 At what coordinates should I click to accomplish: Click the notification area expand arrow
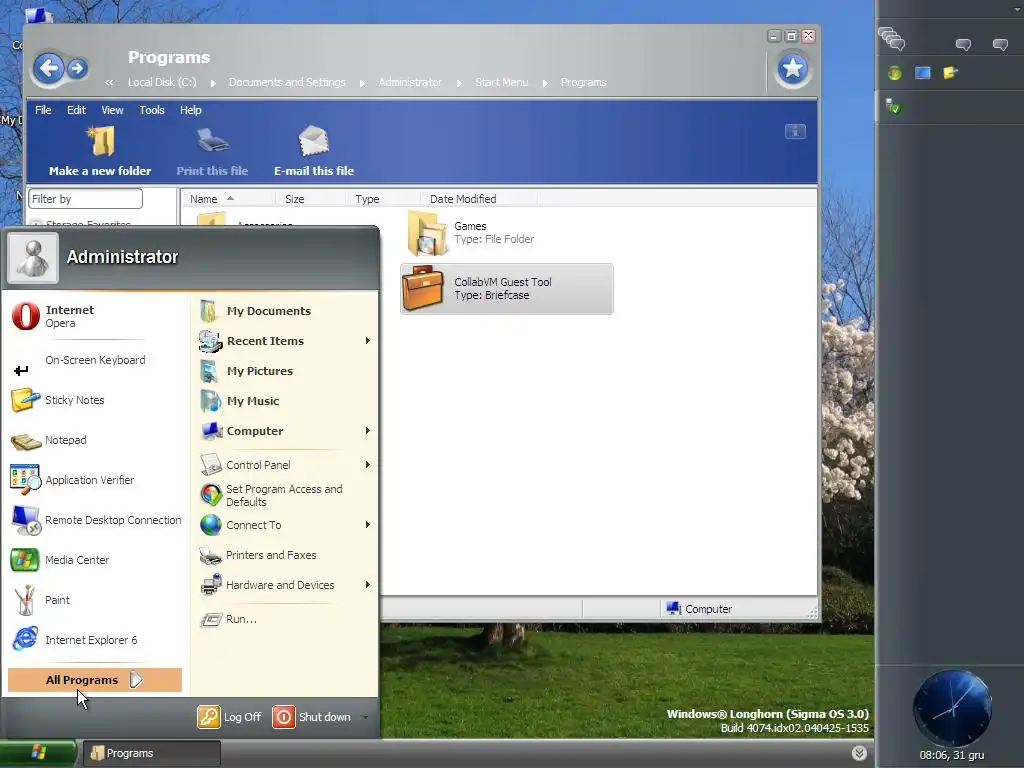tap(859, 753)
